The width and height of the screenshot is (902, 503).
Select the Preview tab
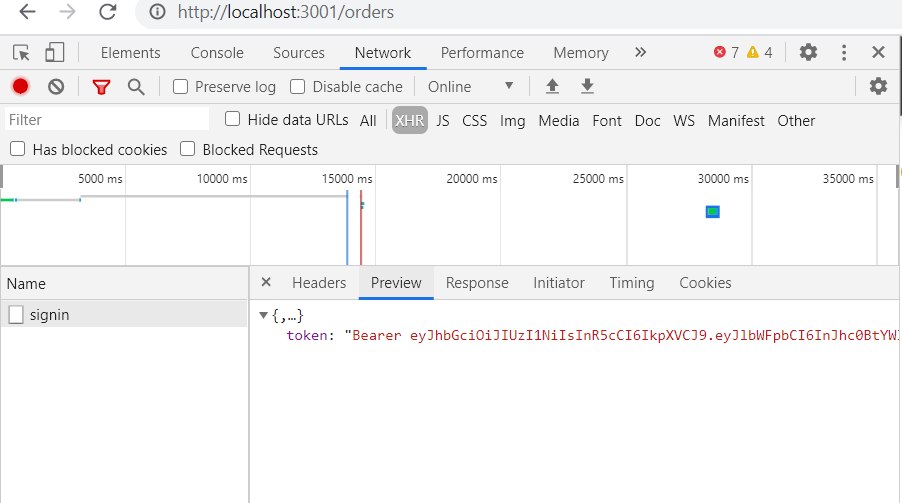click(x=396, y=283)
